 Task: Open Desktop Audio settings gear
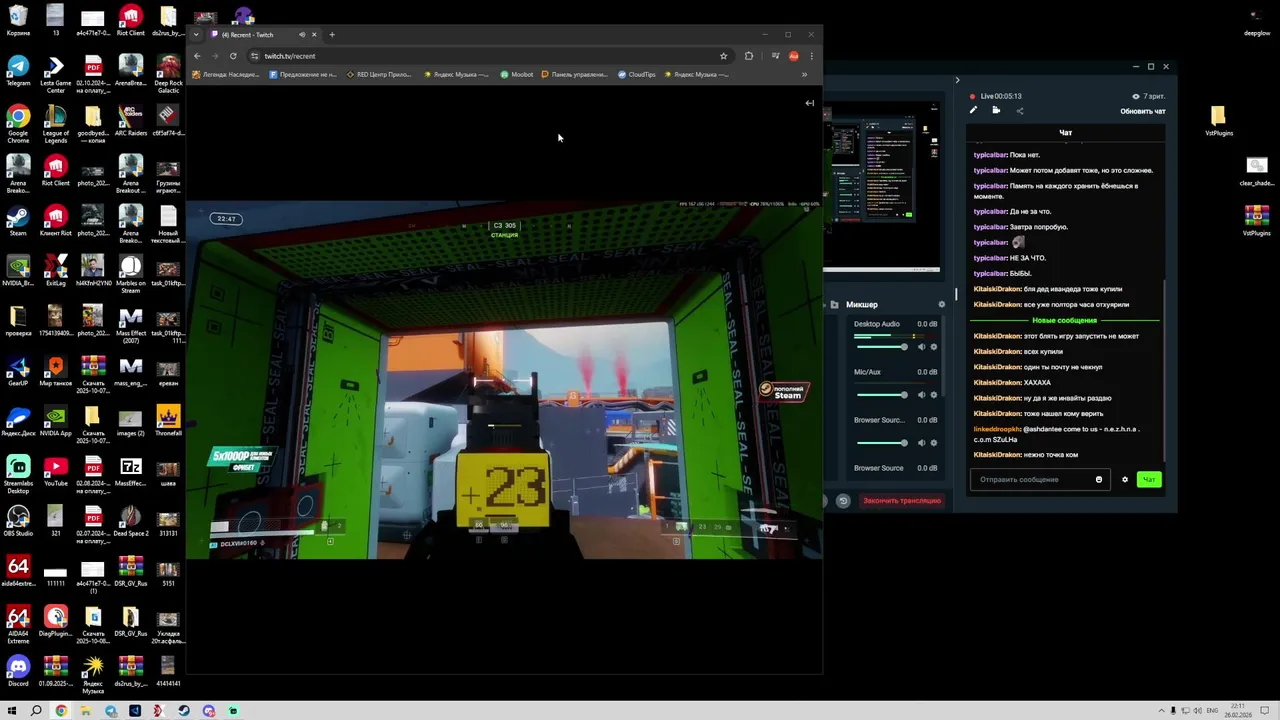point(934,347)
